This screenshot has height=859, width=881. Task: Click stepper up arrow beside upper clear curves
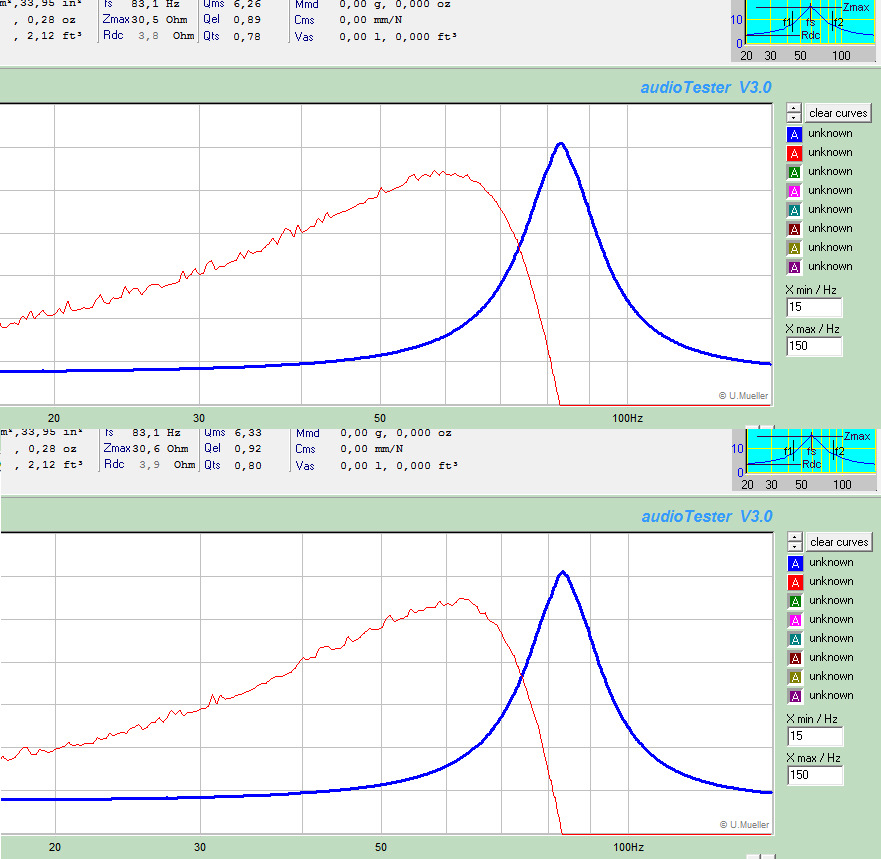click(x=793, y=108)
